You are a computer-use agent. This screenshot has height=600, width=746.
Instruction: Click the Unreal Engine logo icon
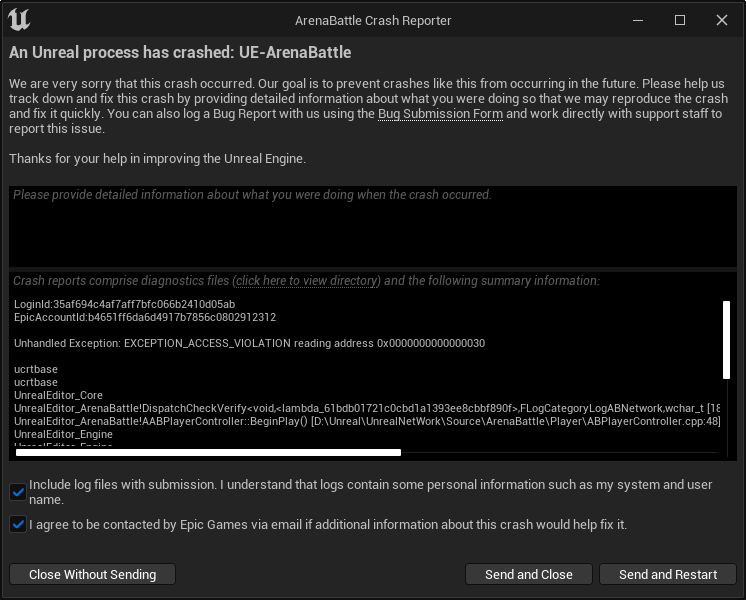(18, 20)
